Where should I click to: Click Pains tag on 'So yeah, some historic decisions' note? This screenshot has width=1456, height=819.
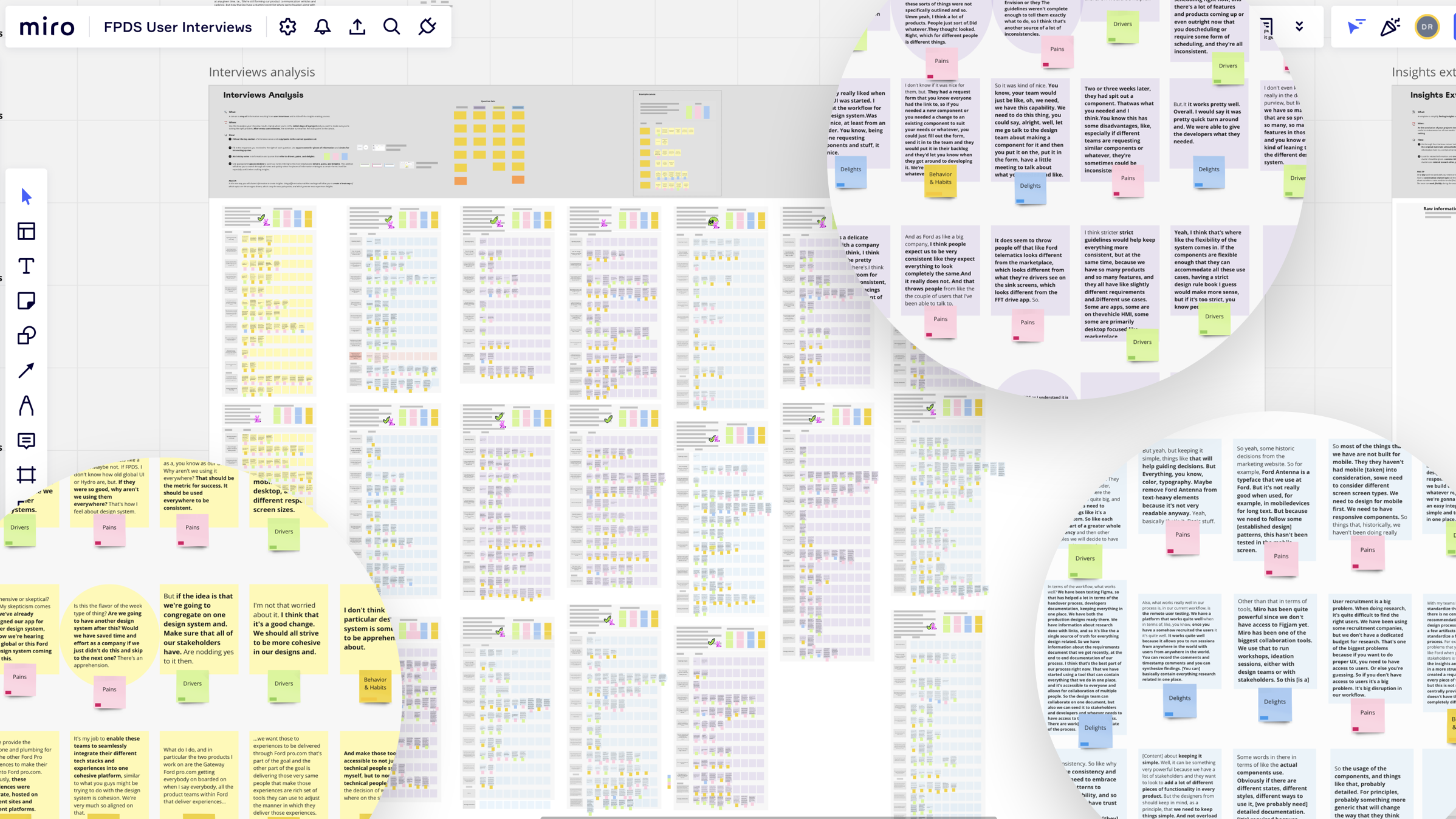tap(1281, 559)
